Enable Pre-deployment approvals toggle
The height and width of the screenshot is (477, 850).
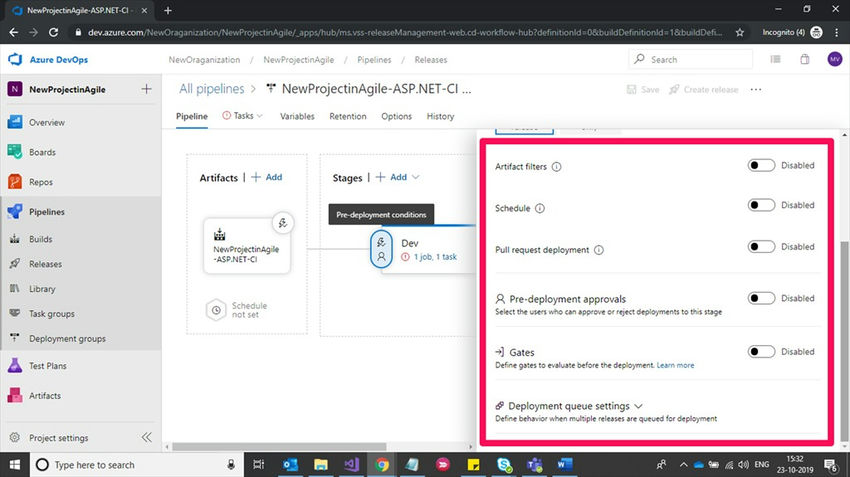coord(761,298)
